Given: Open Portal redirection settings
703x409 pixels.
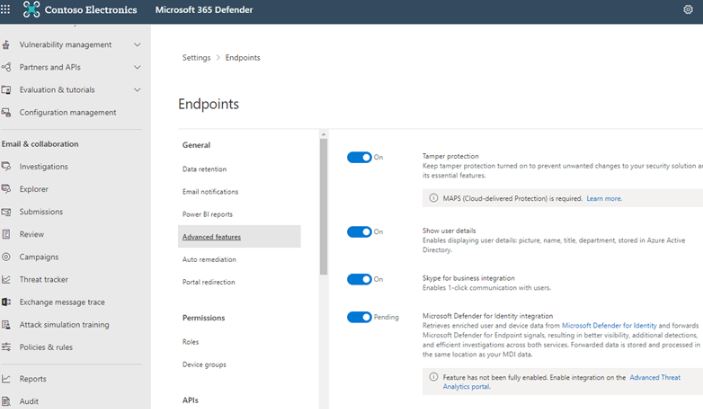Looking at the screenshot, I should 208,282.
